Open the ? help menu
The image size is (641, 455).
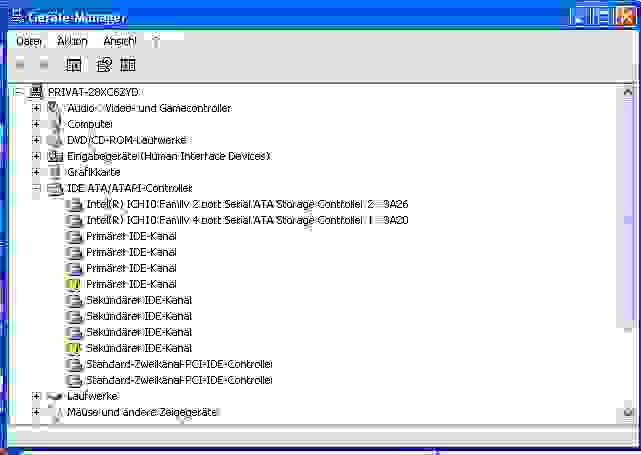tap(155, 41)
